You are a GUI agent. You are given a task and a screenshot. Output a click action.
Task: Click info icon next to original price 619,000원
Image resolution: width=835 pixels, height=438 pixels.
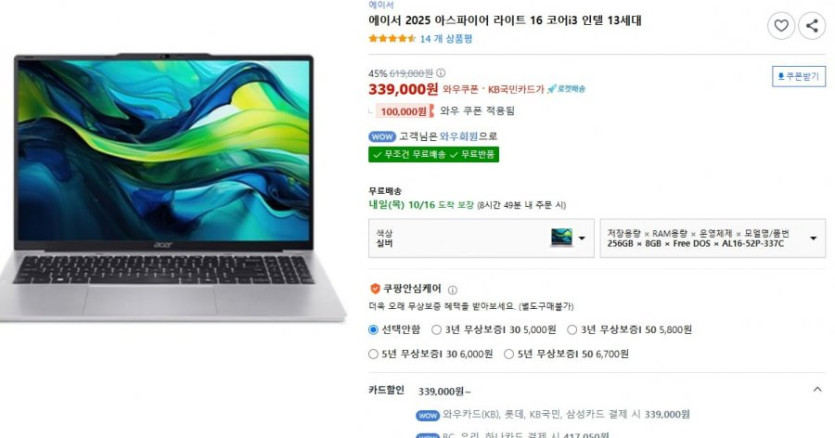[441, 73]
